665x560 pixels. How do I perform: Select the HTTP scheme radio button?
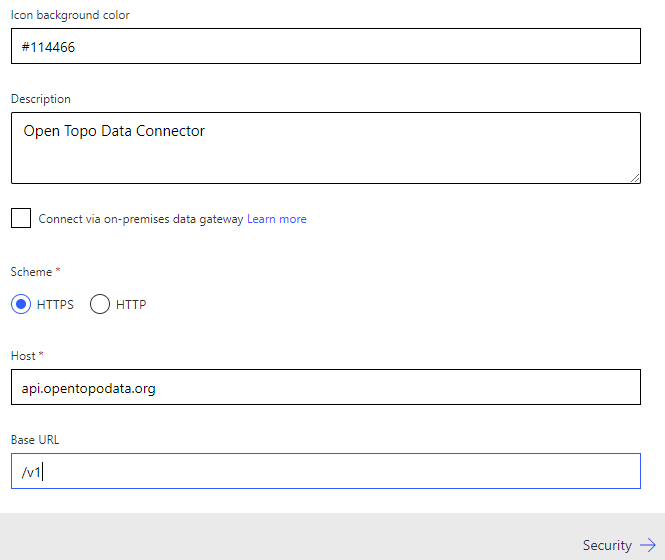100,304
